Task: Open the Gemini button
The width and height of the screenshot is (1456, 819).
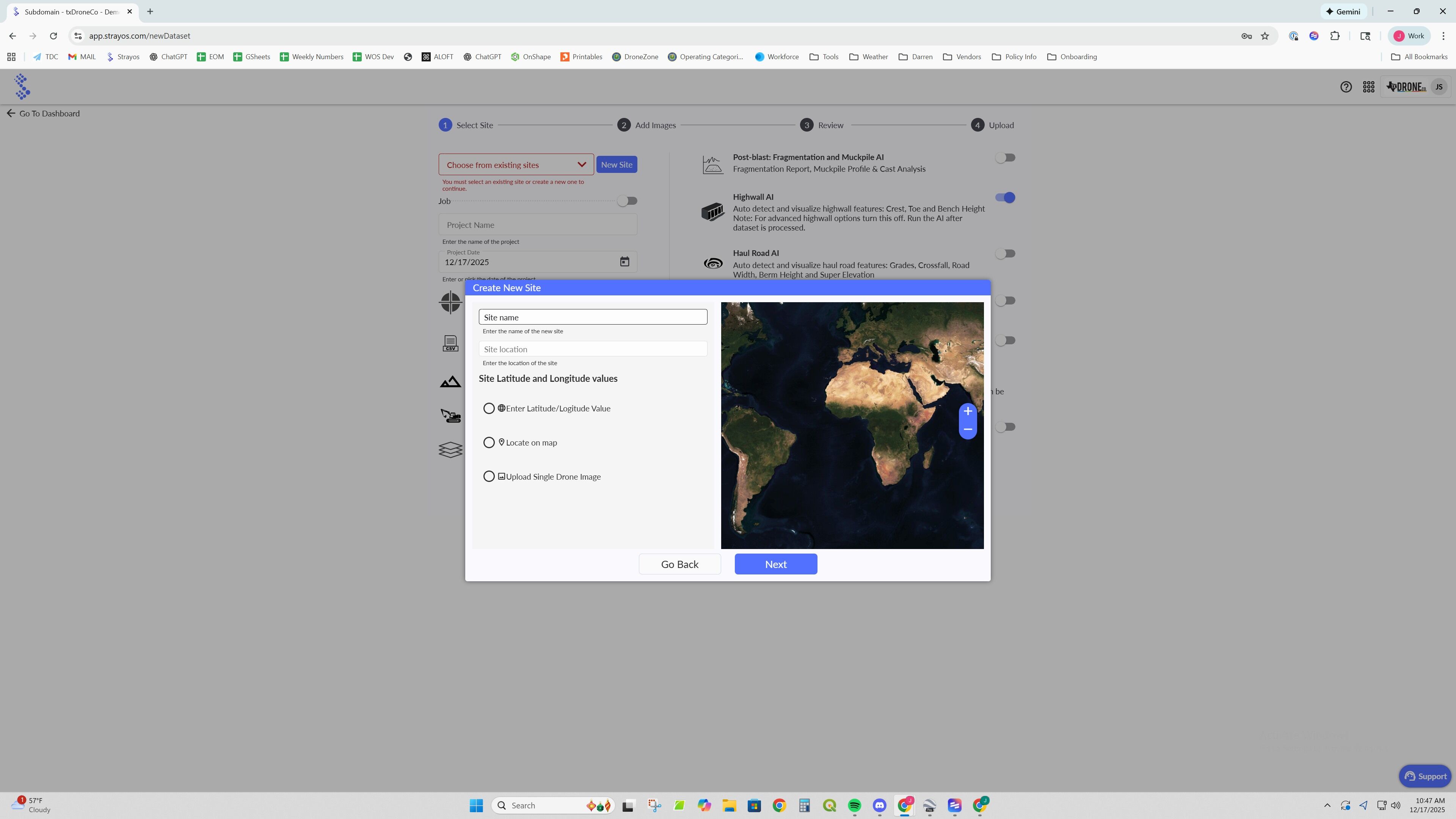Action: point(1343,11)
